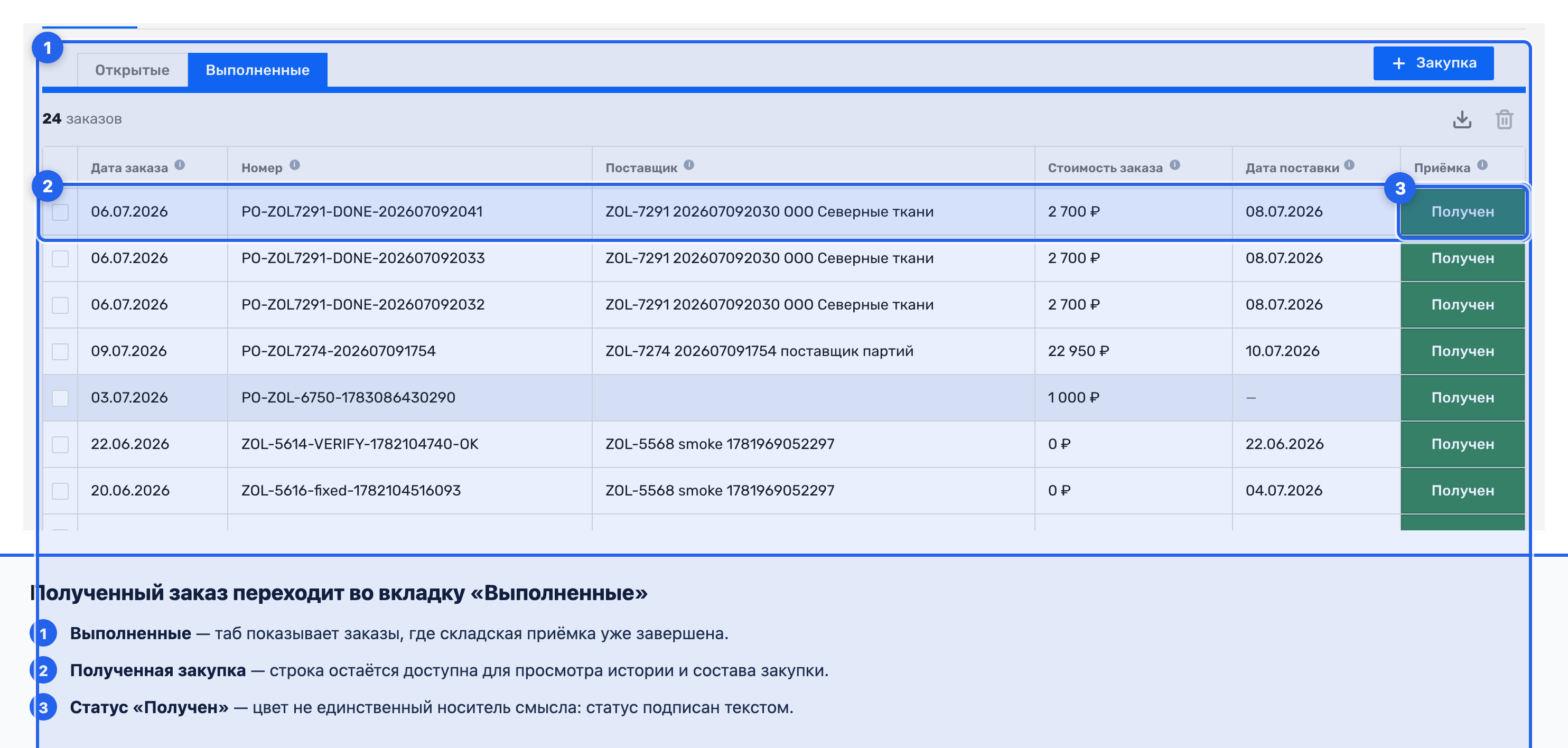
Task: Open order number PO-ZOL7291-DONE-202607092033
Action: tap(363, 258)
